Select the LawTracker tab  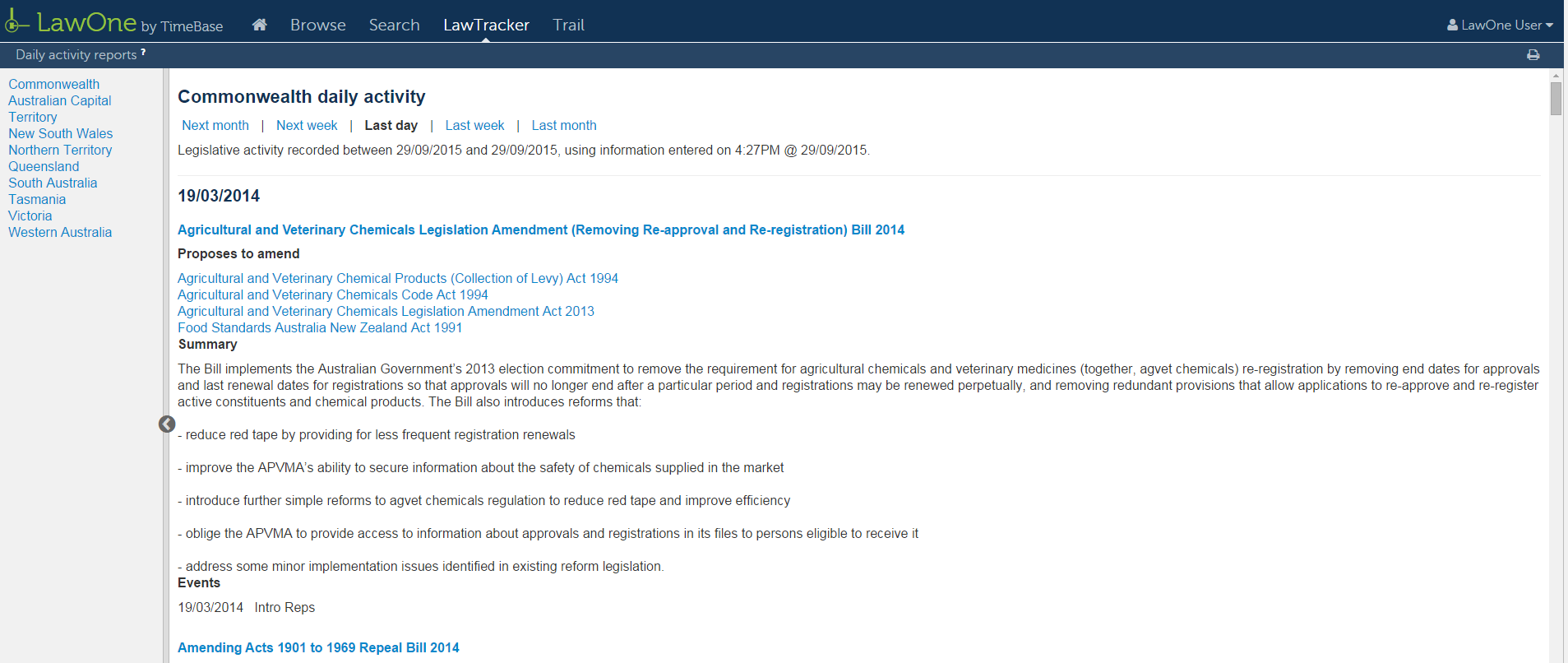(486, 25)
